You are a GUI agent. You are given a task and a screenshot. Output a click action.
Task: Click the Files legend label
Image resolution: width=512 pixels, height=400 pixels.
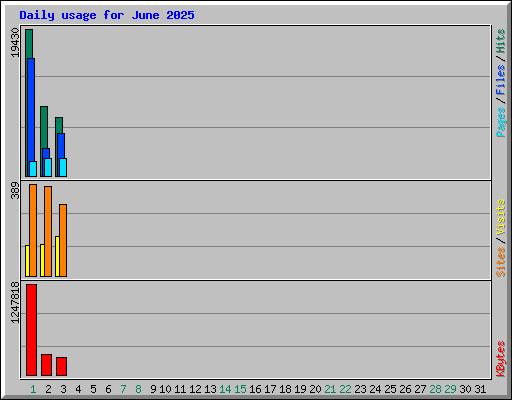[x=500, y=80]
